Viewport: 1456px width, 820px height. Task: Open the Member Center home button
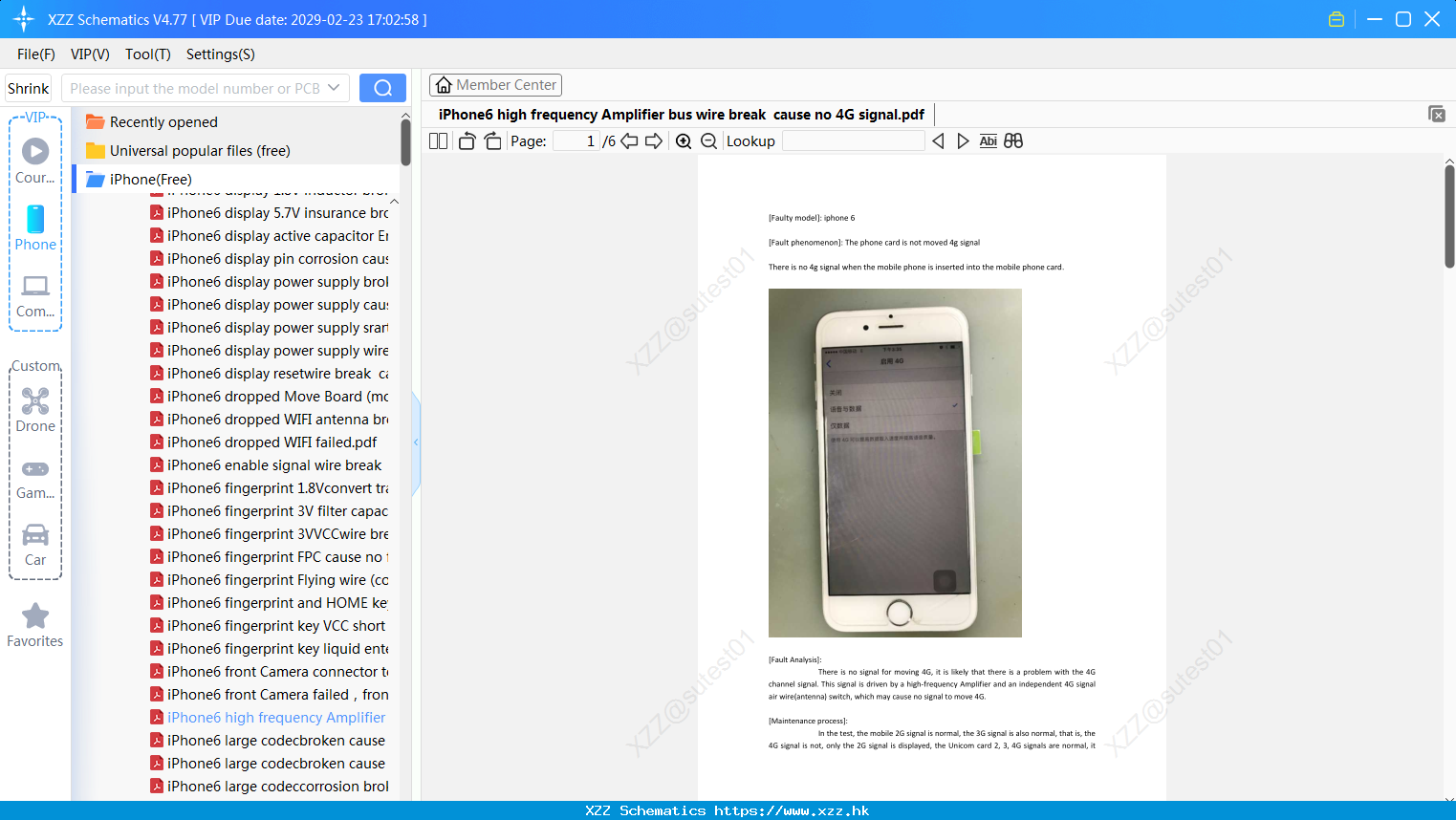495,85
